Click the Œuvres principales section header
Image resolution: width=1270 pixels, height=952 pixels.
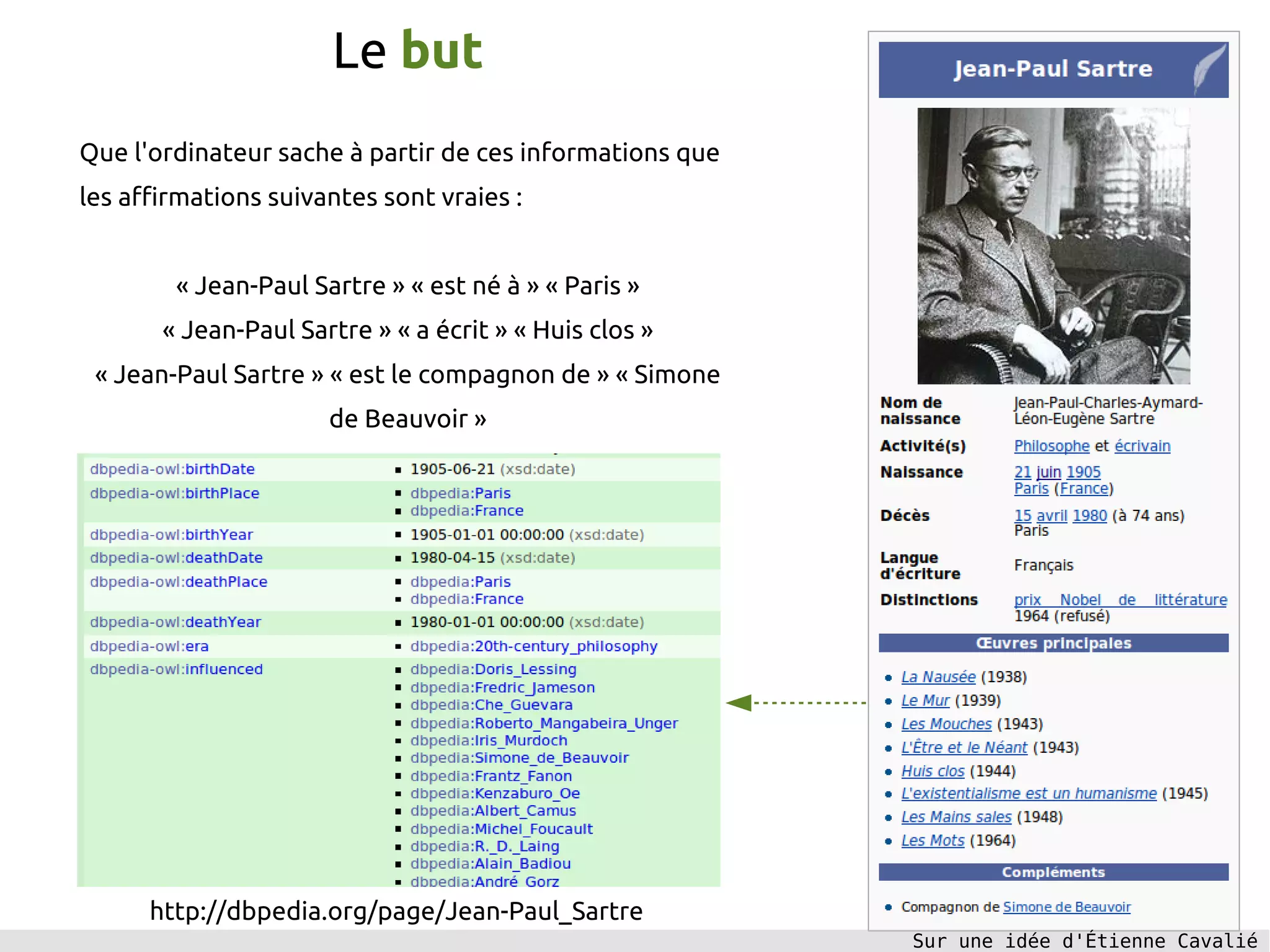(1054, 643)
